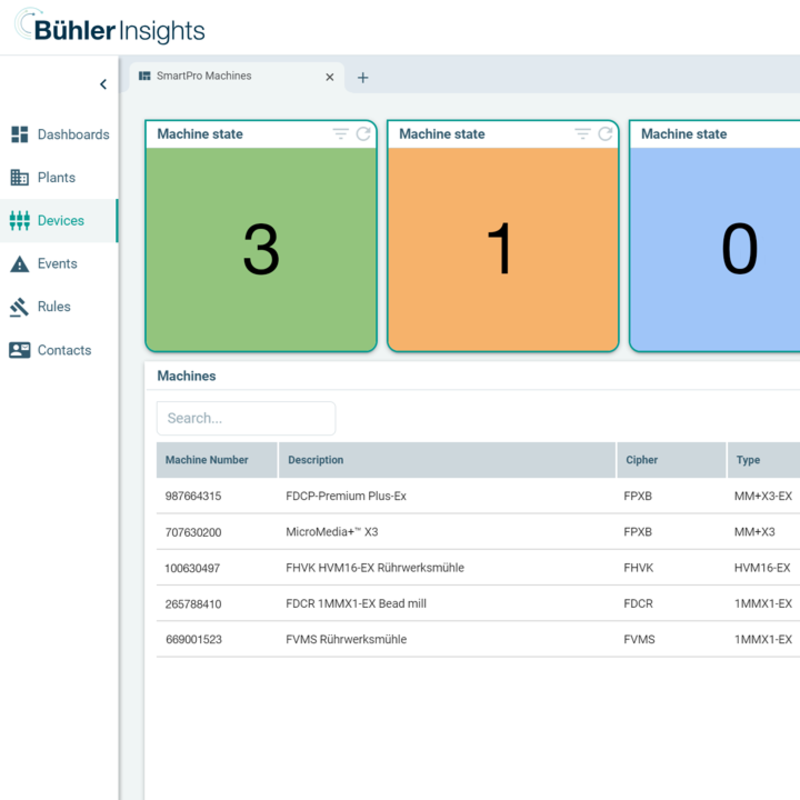Viewport: 800px width, 800px height.
Task: Click the filter icon on green Machine state card
Action: point(341,134)
